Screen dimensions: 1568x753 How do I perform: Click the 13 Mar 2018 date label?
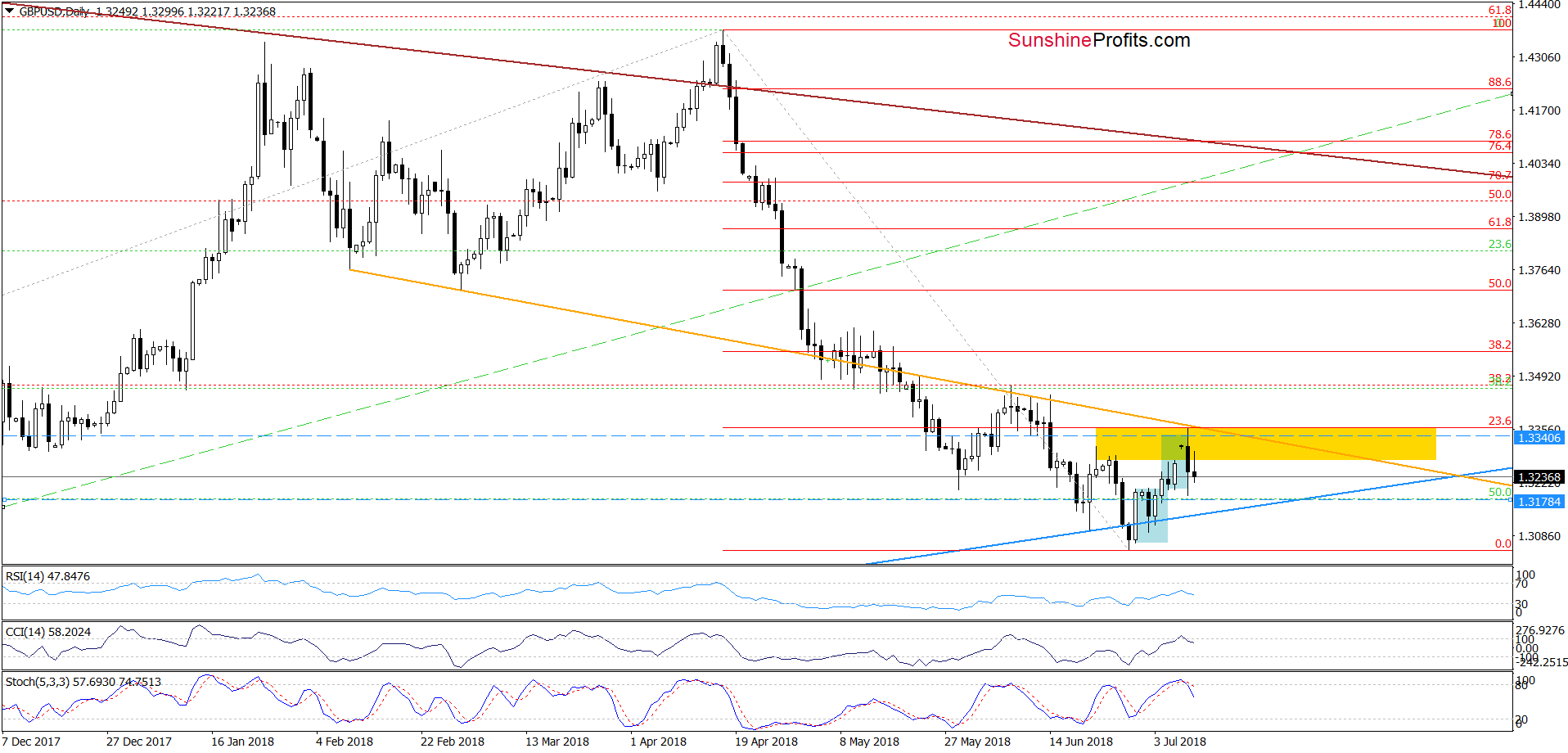point(557,742)
